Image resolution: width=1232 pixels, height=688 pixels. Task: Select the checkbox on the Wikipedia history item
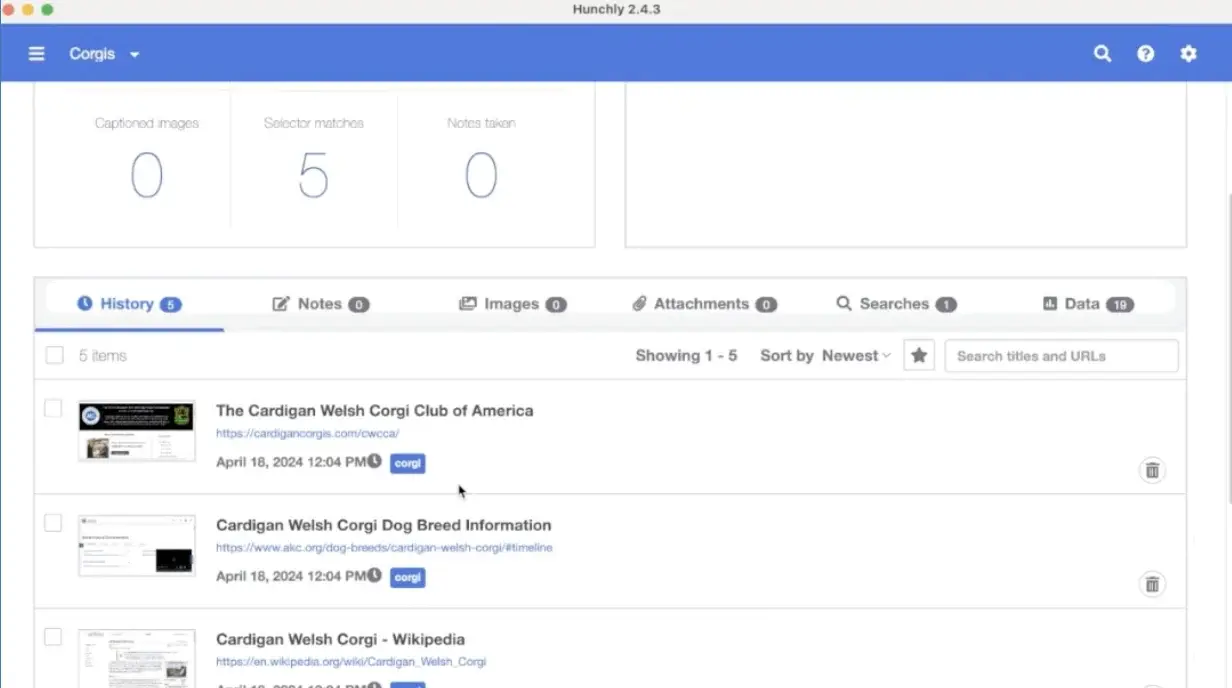pos(54,636)
